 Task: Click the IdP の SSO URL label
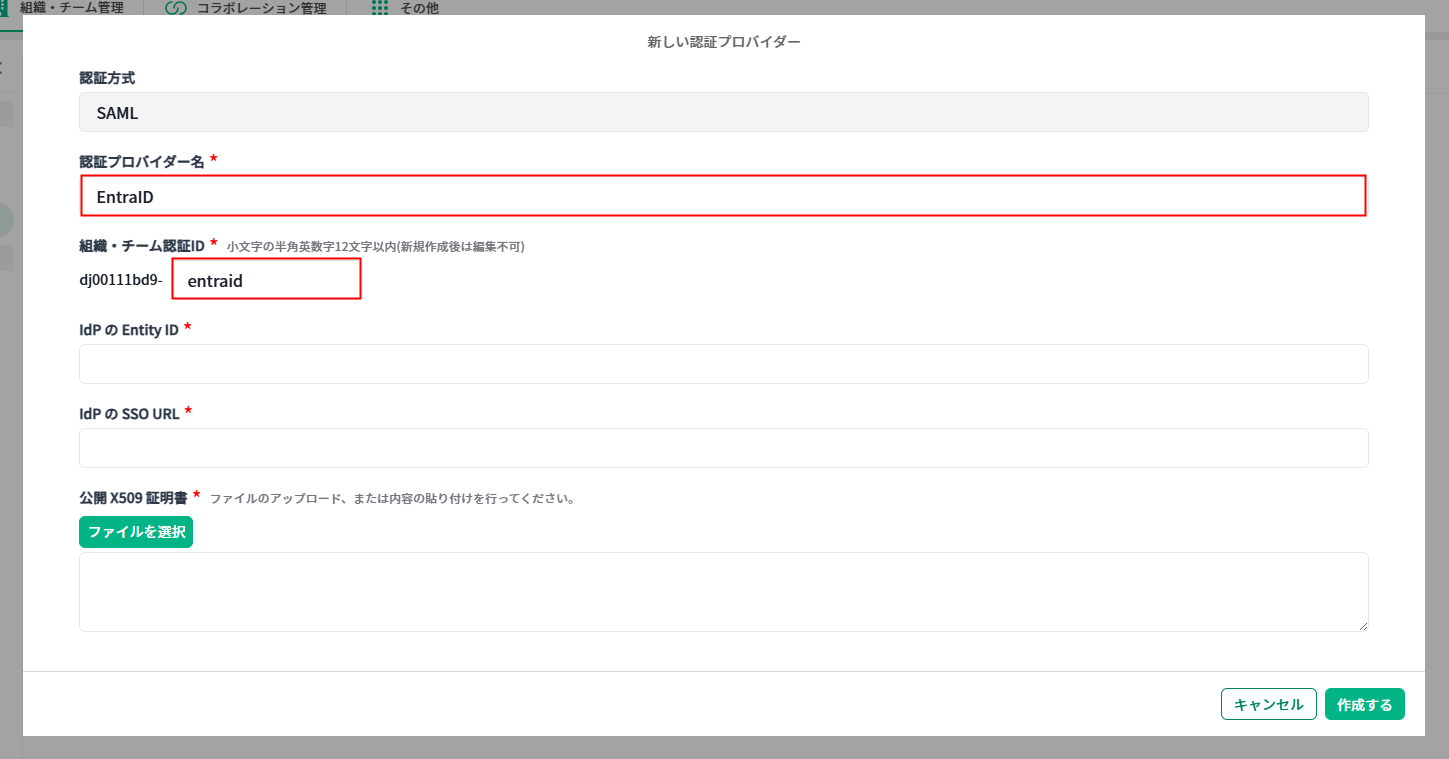coord(130,414)
